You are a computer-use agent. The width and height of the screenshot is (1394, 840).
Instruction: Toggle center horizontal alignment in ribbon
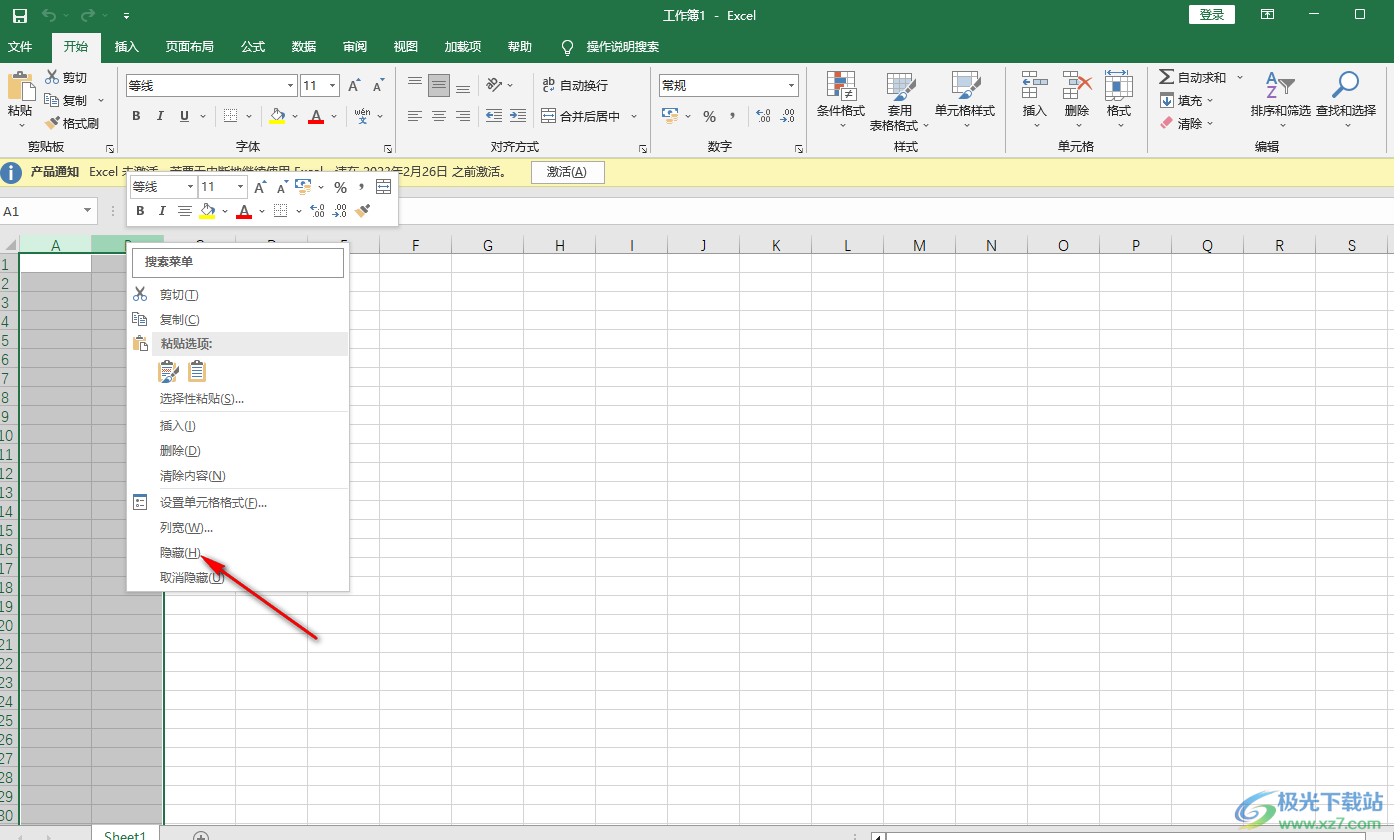click(x=438, y=116)
